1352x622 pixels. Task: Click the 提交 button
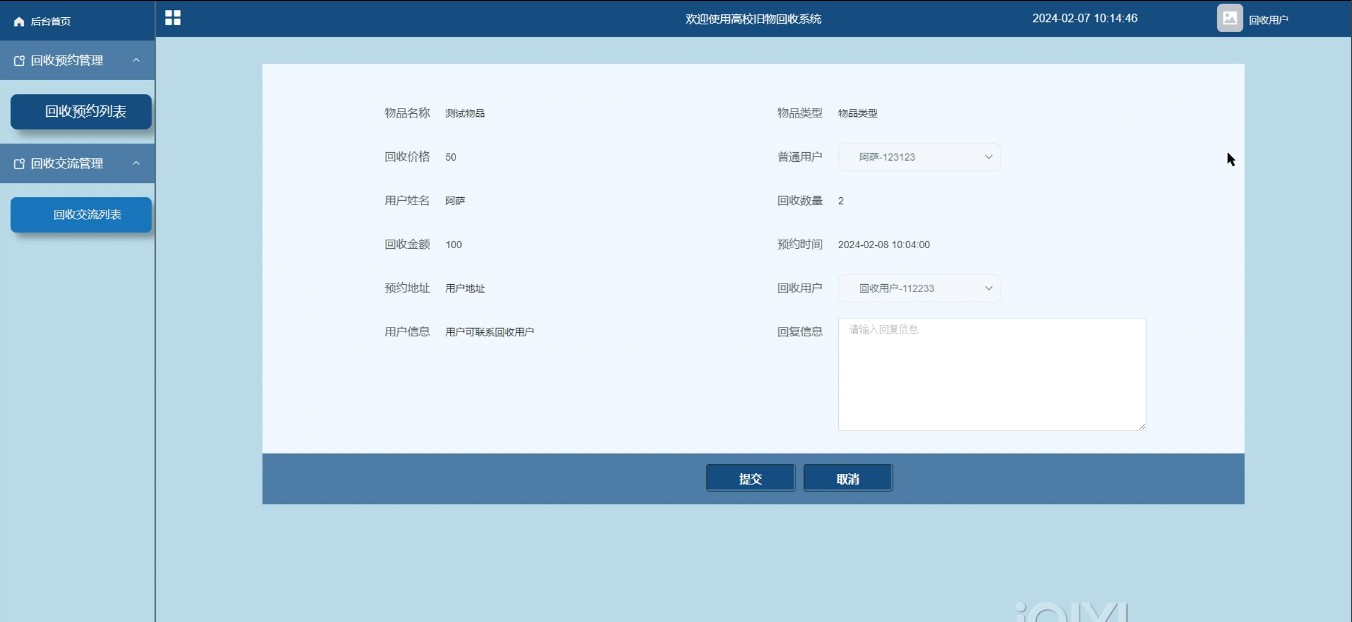(x=751, y=478)
